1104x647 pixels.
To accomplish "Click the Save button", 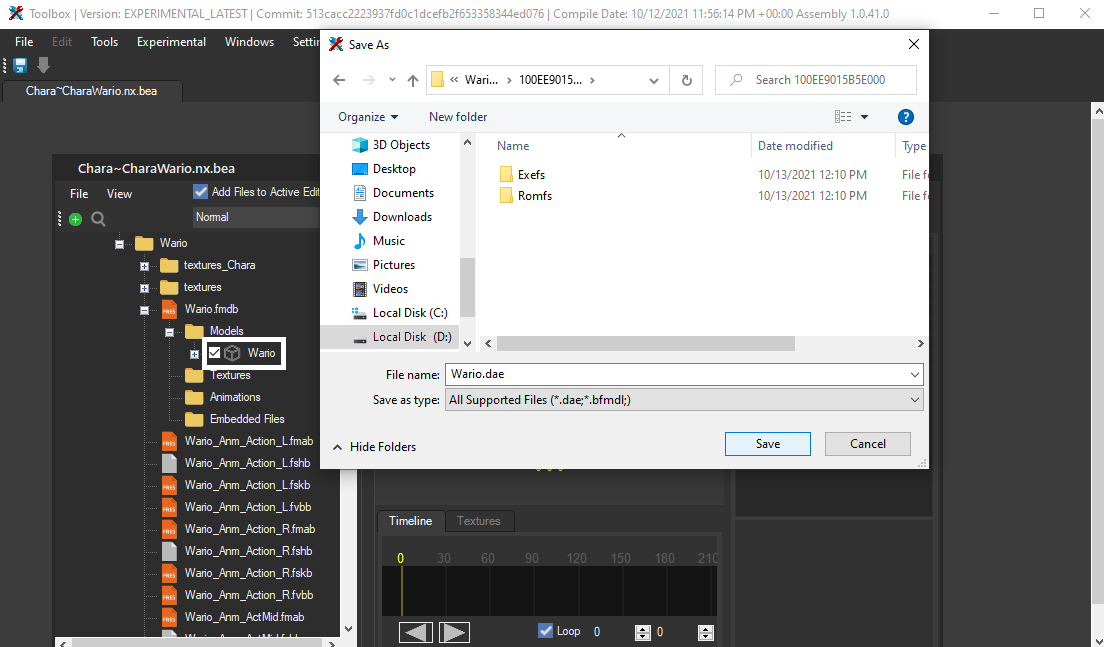I will tap(767, 443).
